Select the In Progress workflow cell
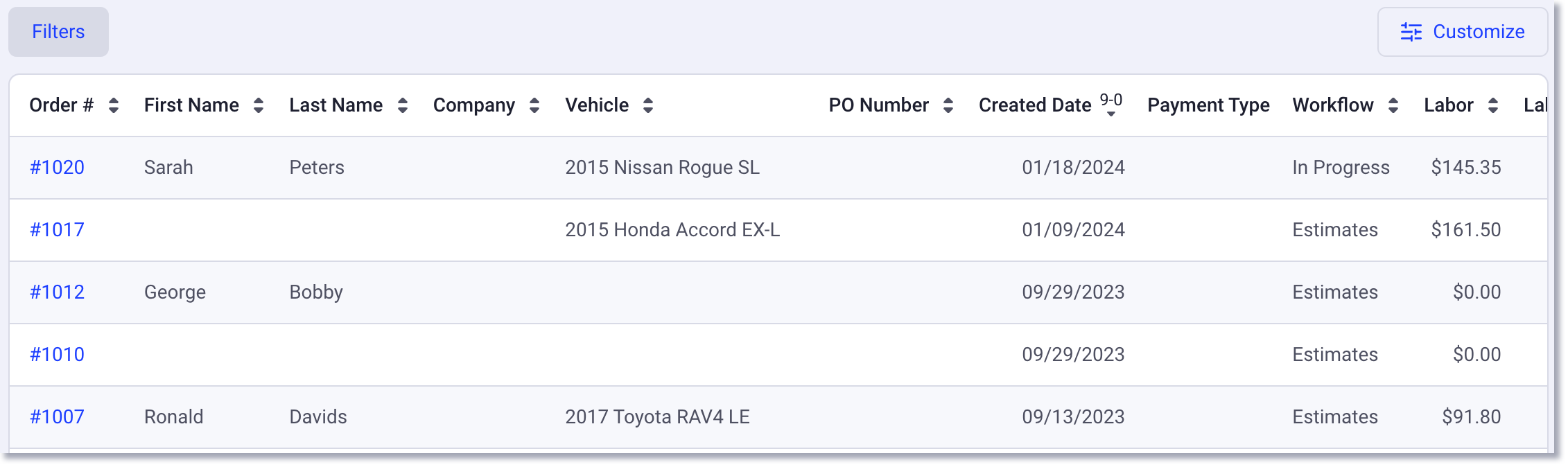This screenshot has height=467, width=1568. pyautogui.click(x=1341, y=168)
